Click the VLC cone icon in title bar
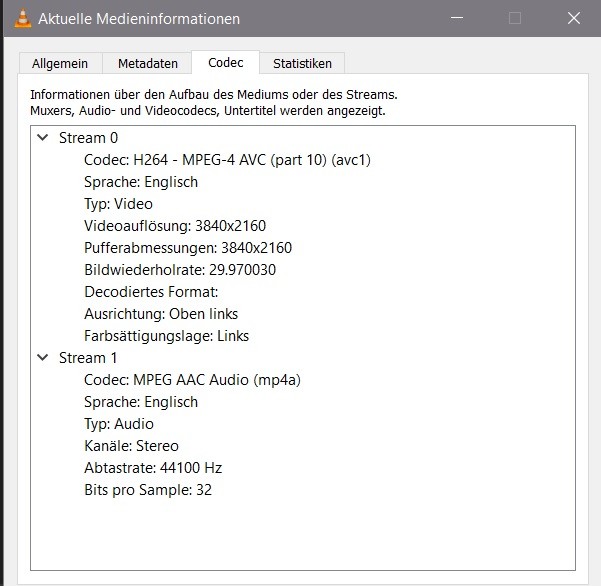The height and width of the screenshot is (586, 601). click(x=19, y=19)
